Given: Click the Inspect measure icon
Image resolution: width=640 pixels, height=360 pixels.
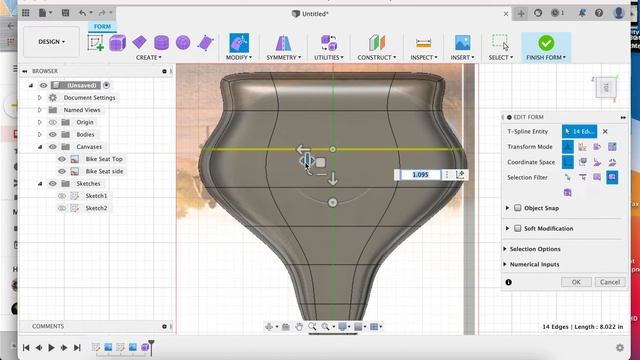Looking at the screenshot, I should (x=423, y=43).
